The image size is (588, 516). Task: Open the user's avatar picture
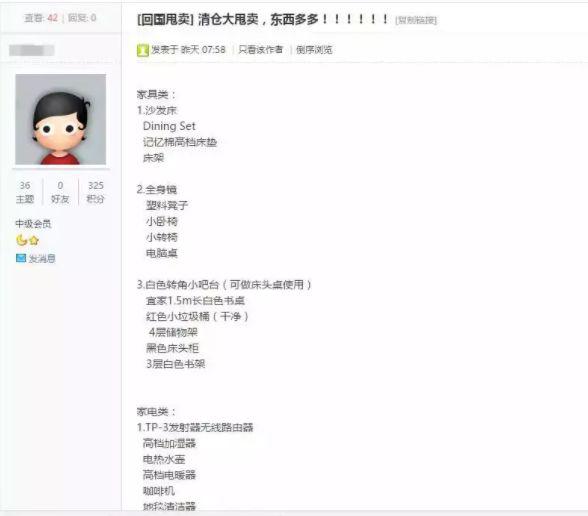[60, 119]
